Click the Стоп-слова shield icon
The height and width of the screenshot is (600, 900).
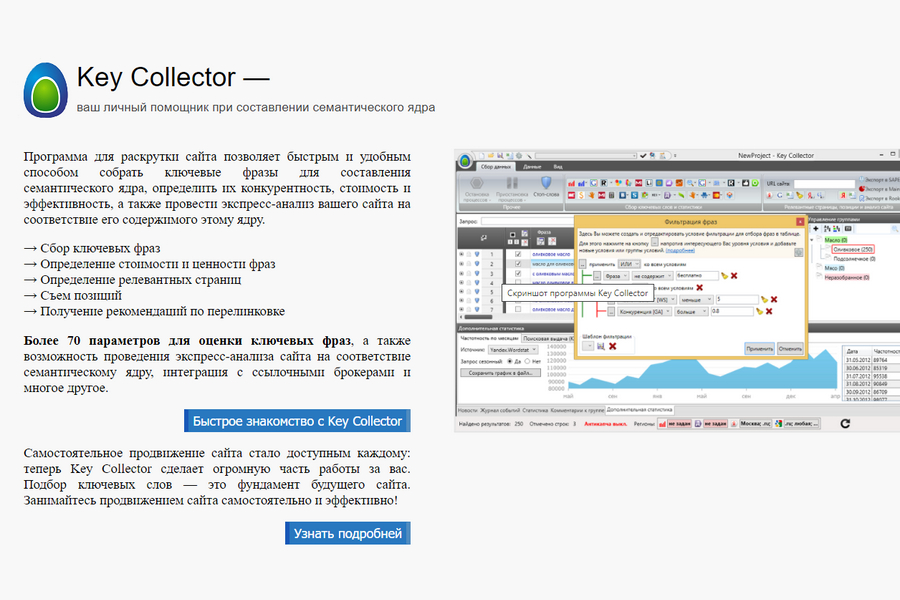(546, 181)
